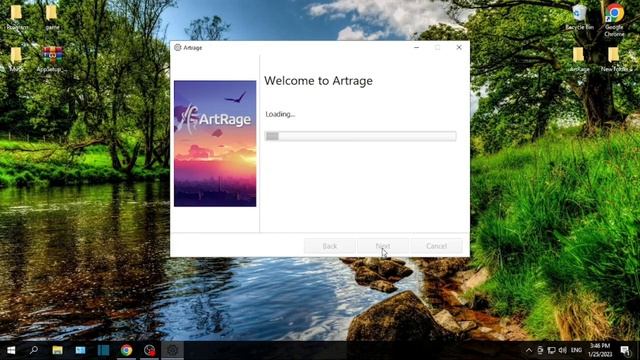Minimize the Artrage installer window
The height and width of the screenshot is (360, 640).
416,47
